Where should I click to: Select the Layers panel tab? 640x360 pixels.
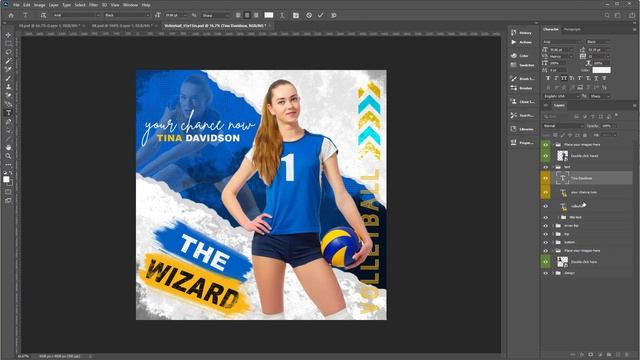tap(559, 105)
